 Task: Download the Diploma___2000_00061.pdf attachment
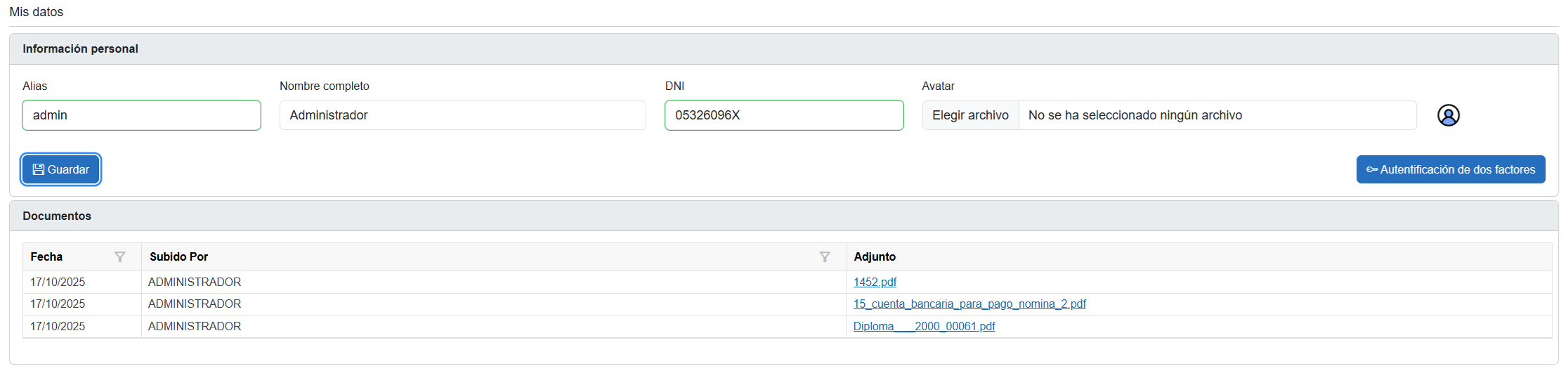click(x=924, y=326)
